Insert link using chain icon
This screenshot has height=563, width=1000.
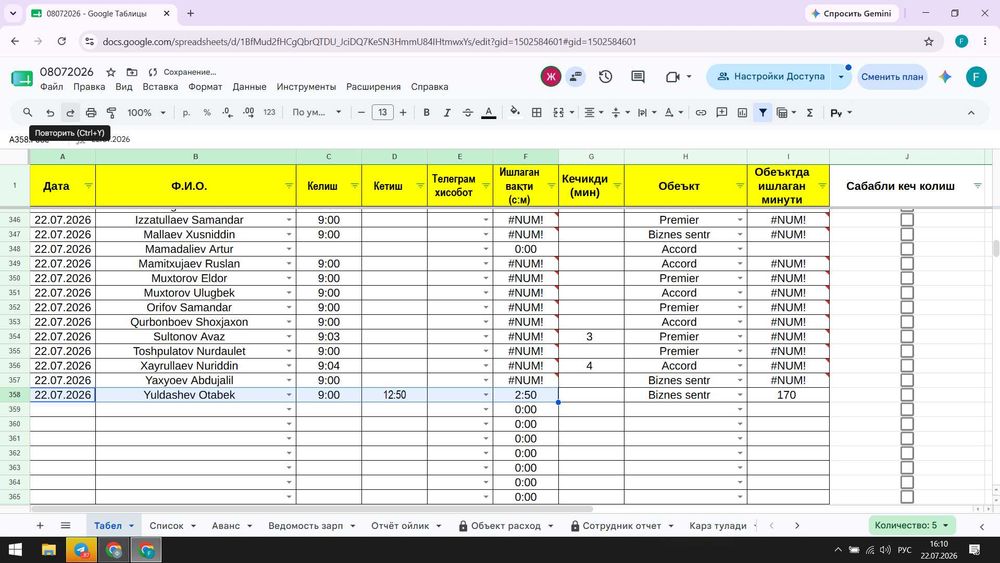[701, 112]
